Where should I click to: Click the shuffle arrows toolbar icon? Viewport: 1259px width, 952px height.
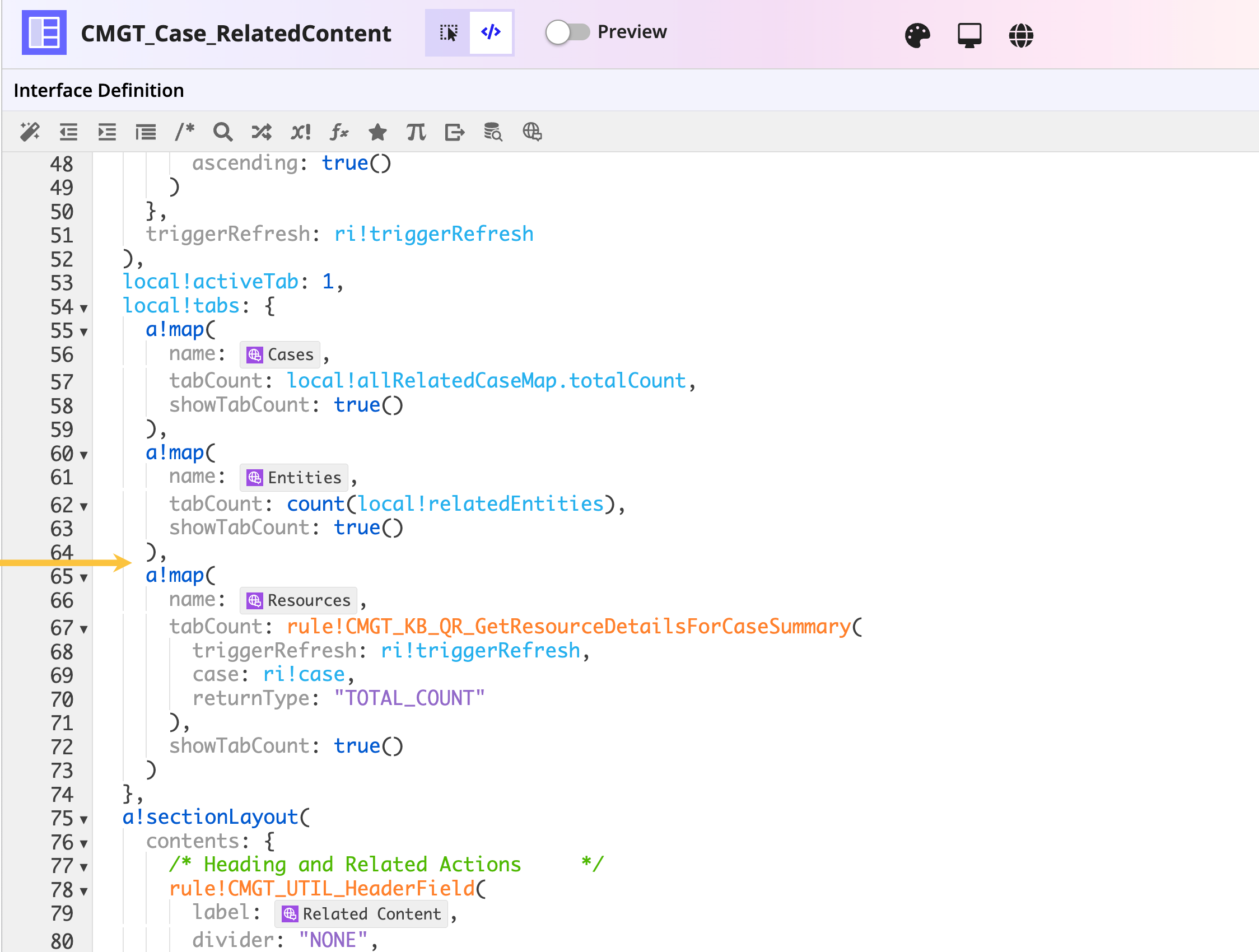click(x=261, y=132)
